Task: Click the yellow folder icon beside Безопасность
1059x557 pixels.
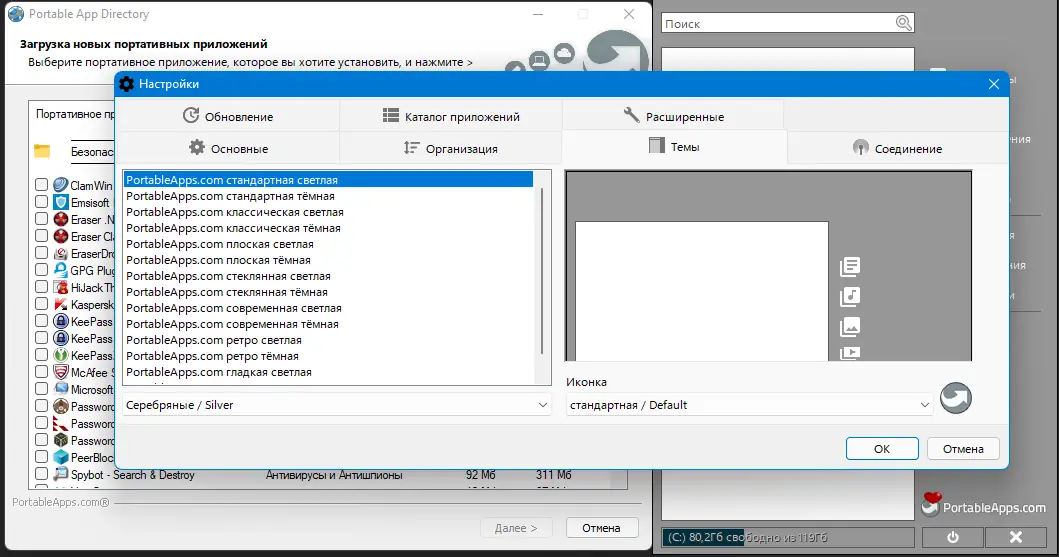Action: tap(42, 151)
